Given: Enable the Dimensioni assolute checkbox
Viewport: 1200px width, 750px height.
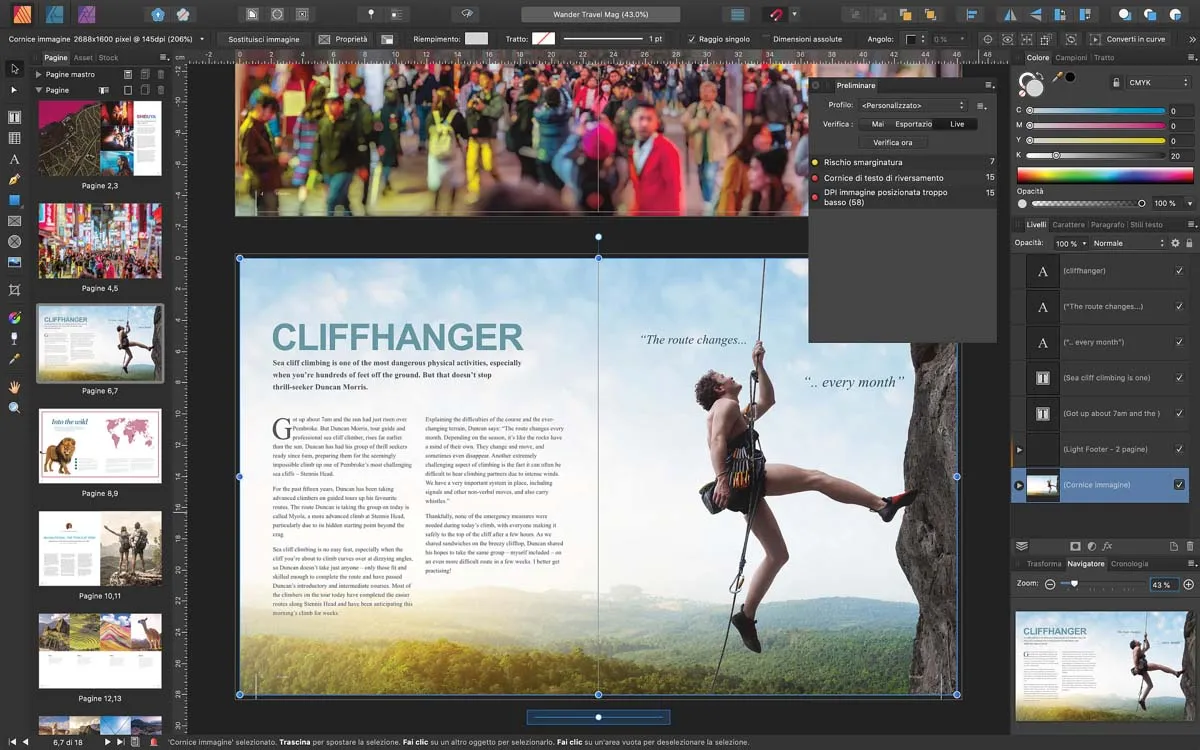Looking at the screenshot, I should tap(766, 37).
